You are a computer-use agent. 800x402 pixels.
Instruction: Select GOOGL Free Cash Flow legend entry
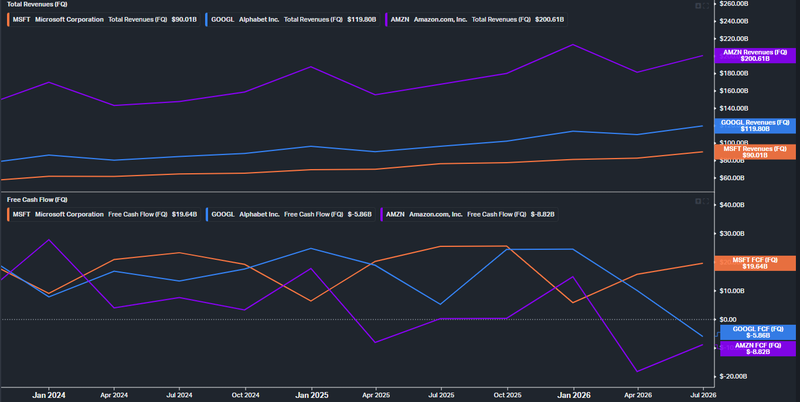(290, 215)
